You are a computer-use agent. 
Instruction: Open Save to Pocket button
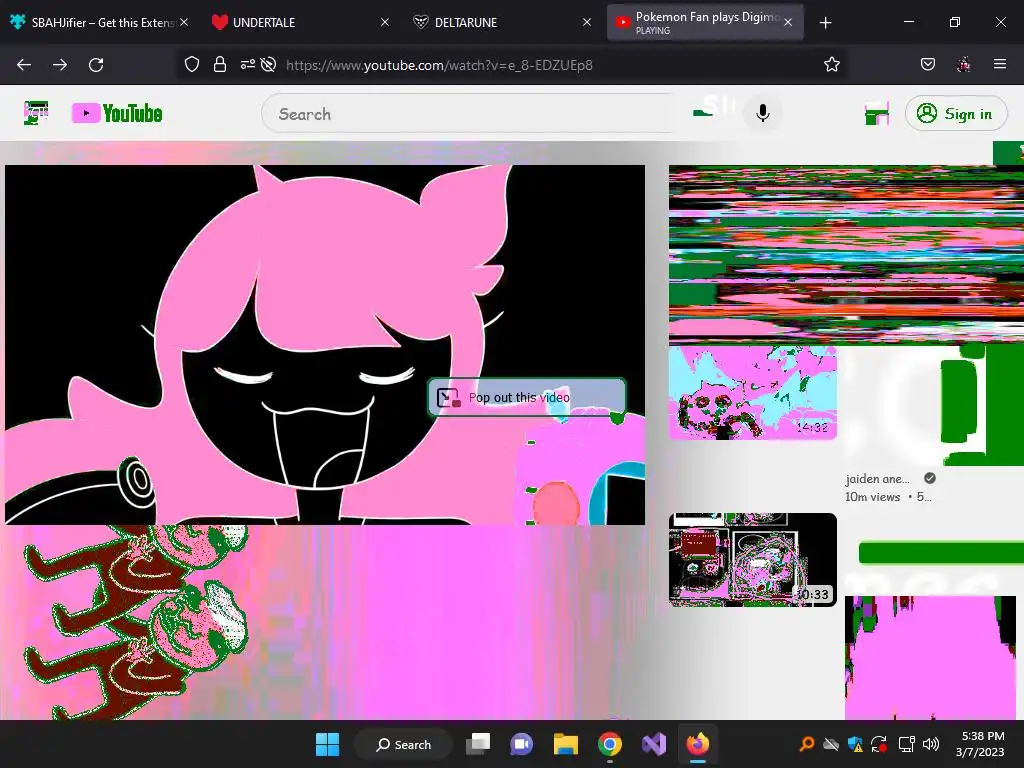coord(927,64)
